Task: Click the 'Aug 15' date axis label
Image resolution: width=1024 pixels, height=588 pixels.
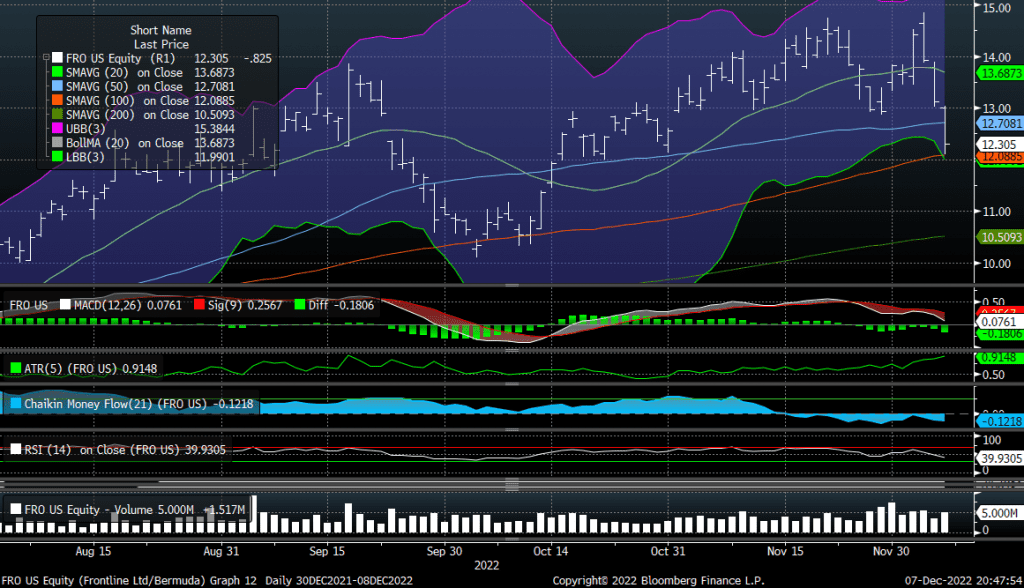Action: (x=93, y=551)
